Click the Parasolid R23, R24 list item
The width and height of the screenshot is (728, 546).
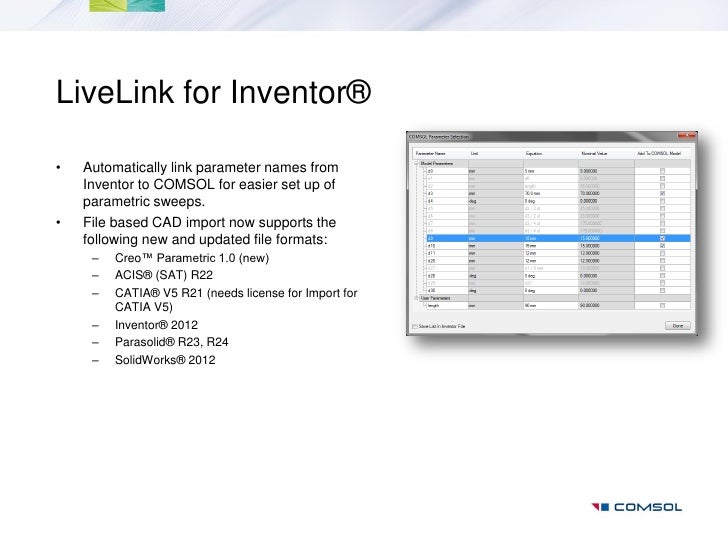coord(172,342)
